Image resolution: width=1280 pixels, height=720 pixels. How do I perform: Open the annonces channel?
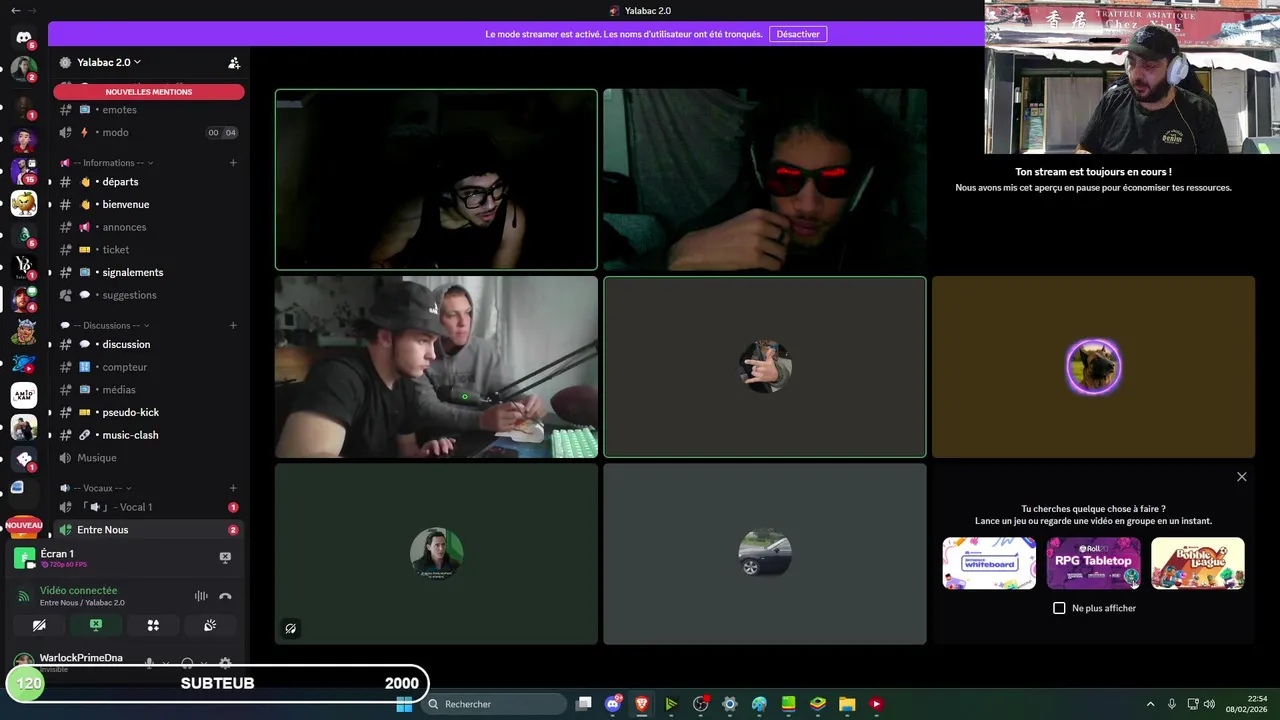[x=149, y=227]
